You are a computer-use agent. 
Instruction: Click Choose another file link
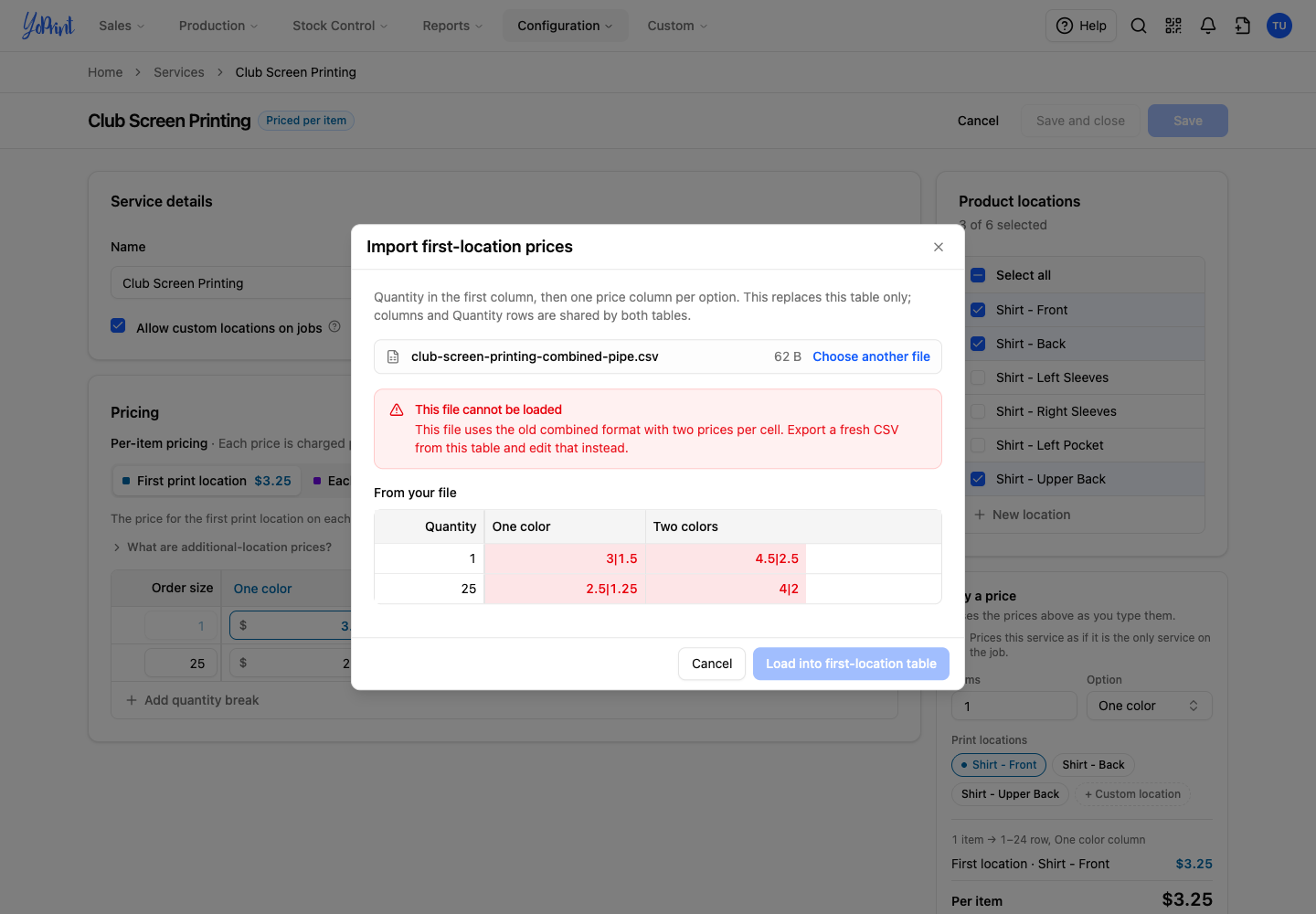point(871,356)
